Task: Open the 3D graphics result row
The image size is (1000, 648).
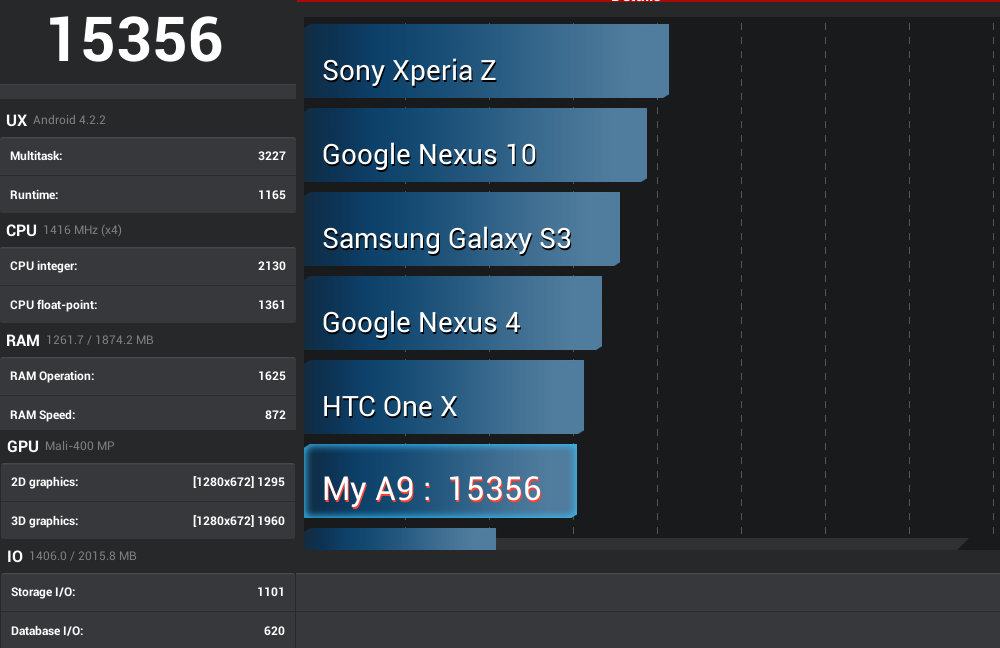Action: click(148, 521)
